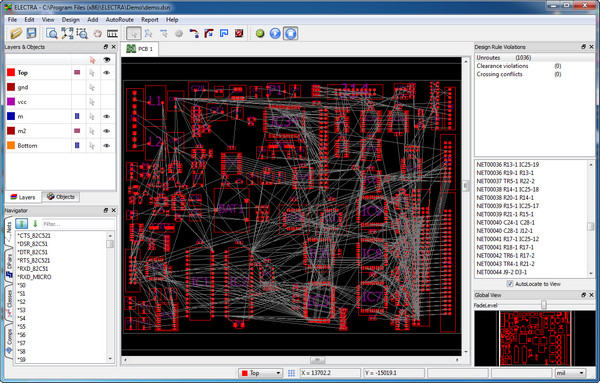
Task: Open the mil units dropdown
Action: 570,373
